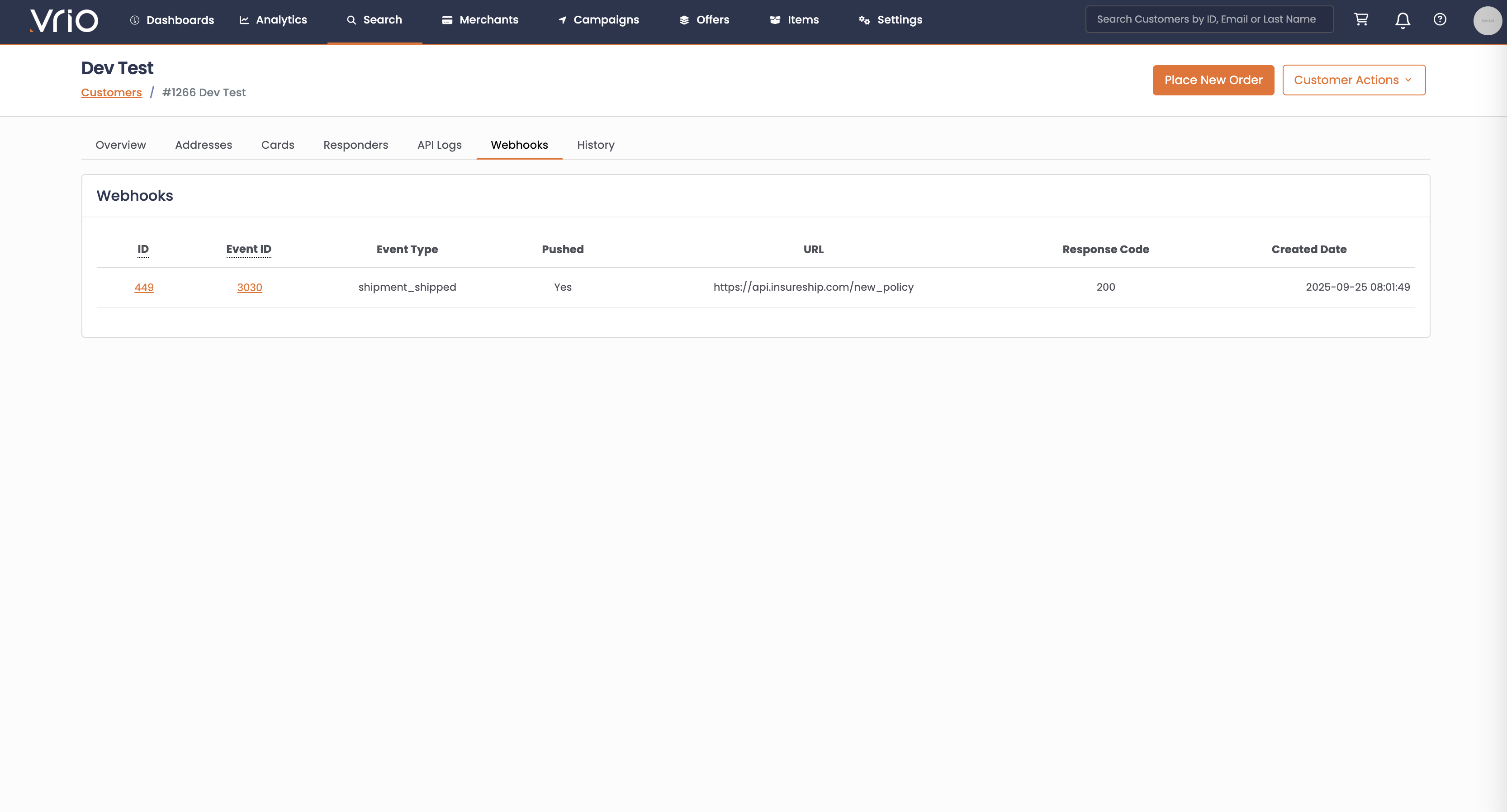Open Dashboards in the top navigation
This screenshot has width=1507, height=812.
[x=171, y=20]
